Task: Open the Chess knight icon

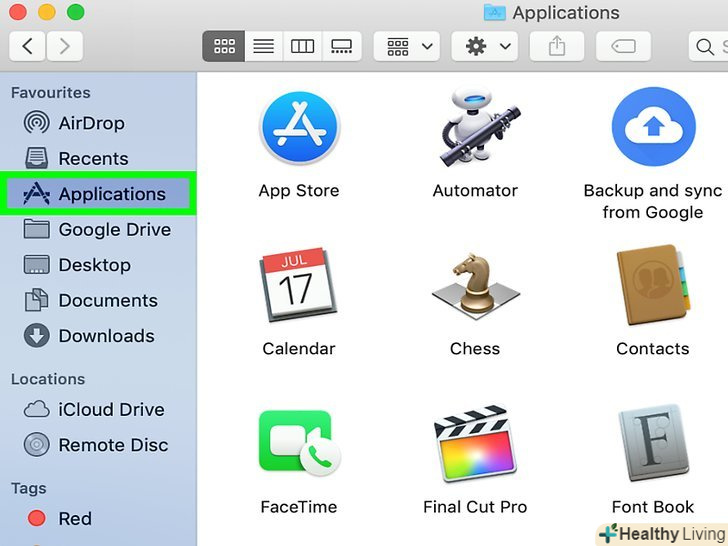Action: [x=475, y=286]
